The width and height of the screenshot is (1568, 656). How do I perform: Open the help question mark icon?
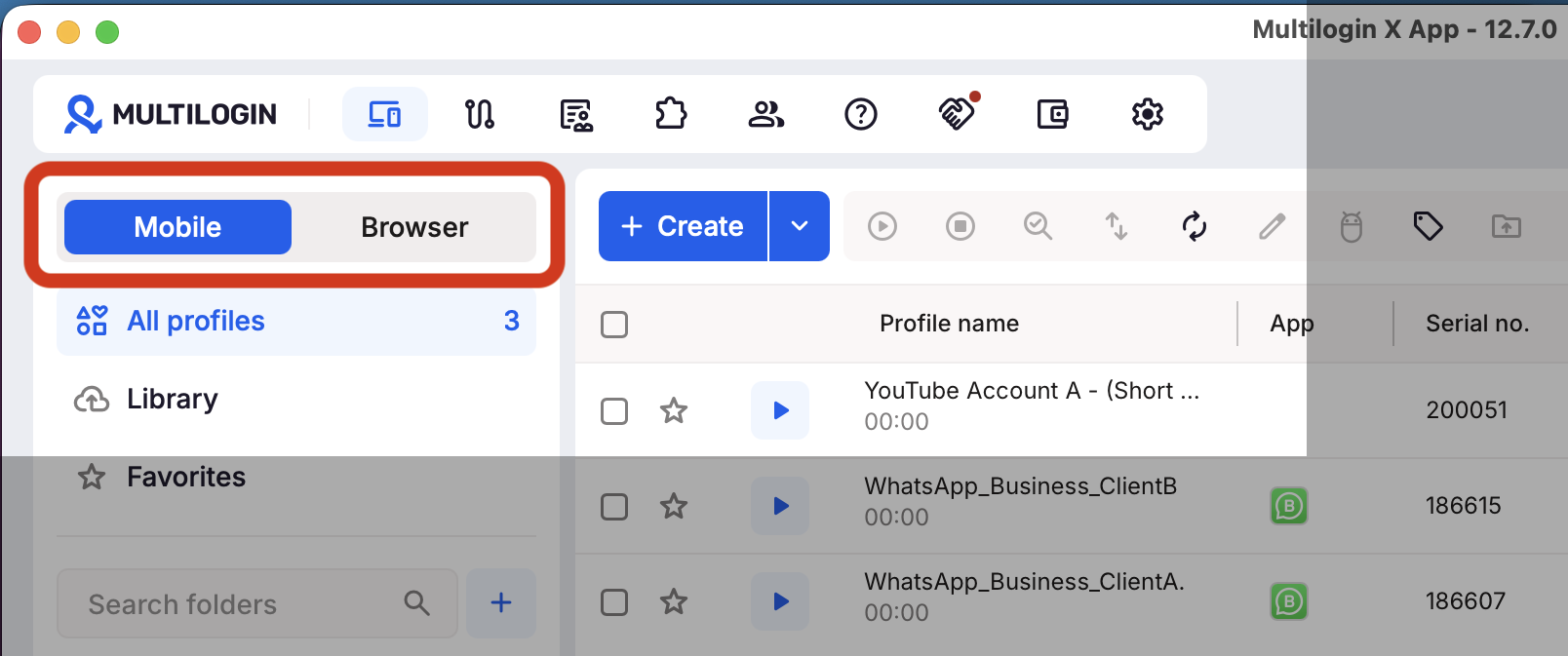(x=861, y=114)
